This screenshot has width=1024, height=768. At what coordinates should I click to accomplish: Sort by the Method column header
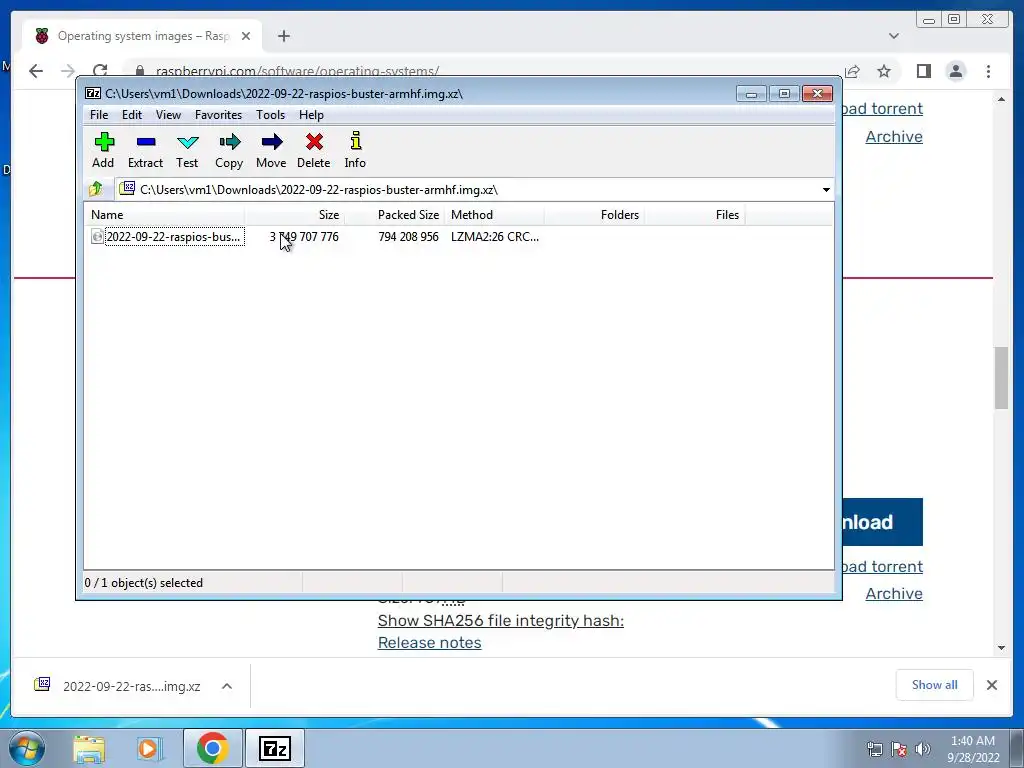(x=494, y=215)
